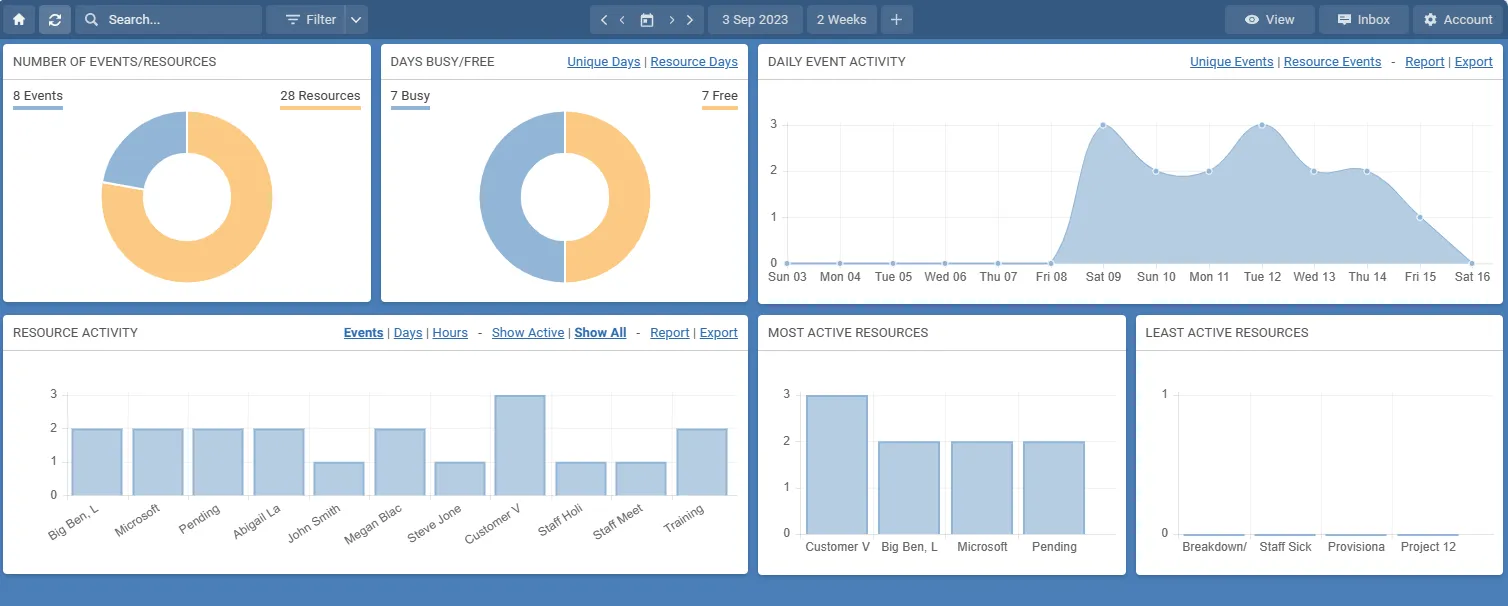Export the Resource Activity data

click(718, 333)
